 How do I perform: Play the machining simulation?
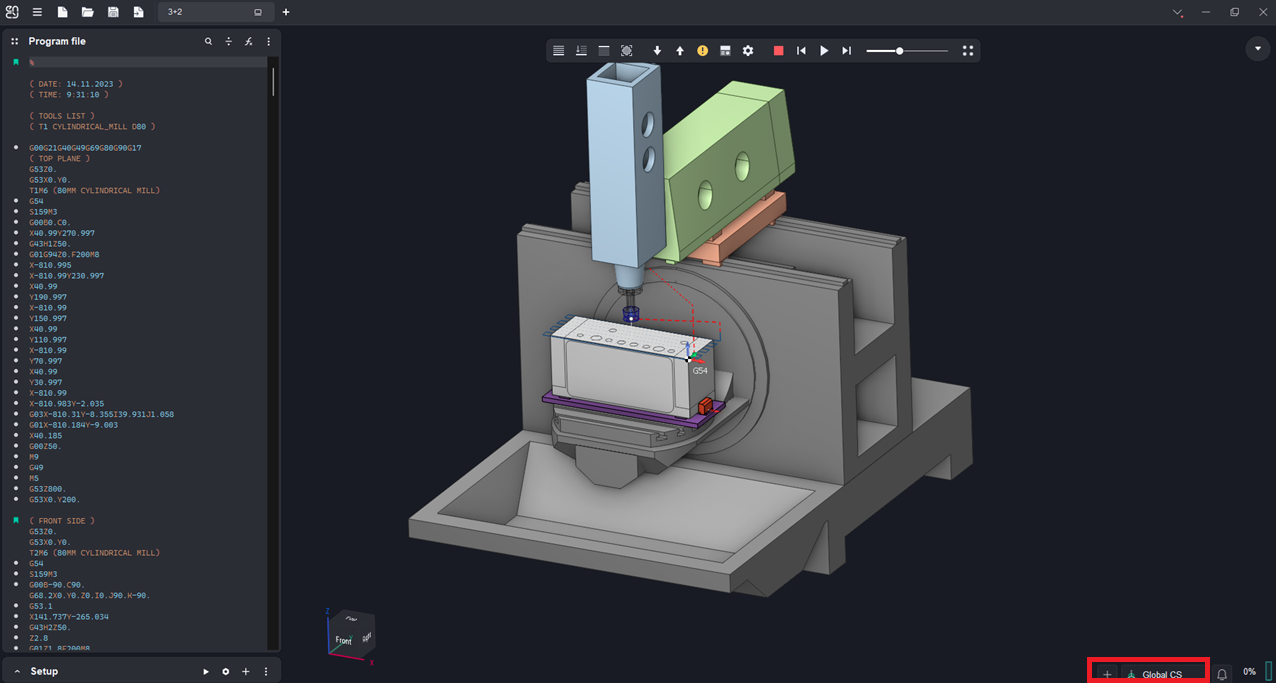824,51
